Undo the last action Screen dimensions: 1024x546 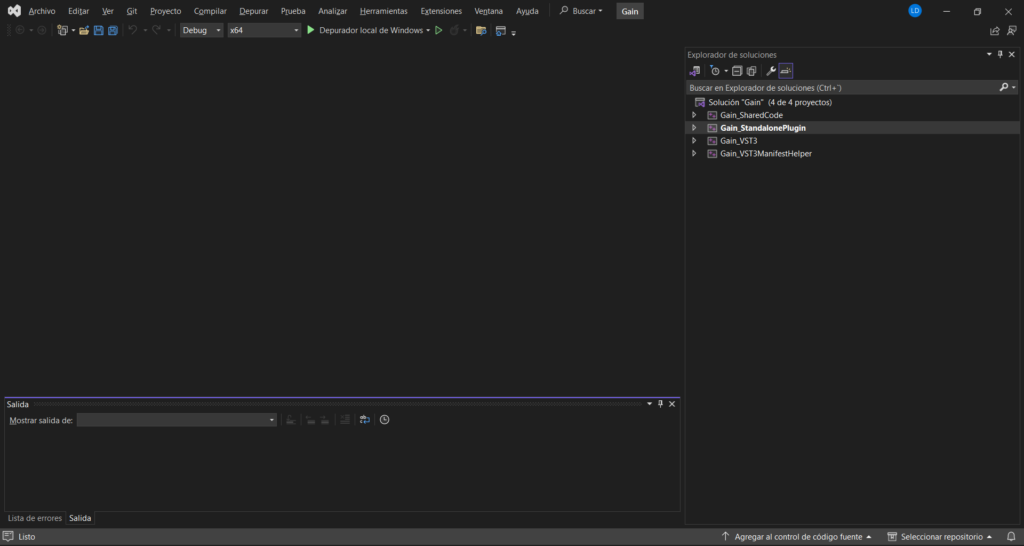pos(133,31)
